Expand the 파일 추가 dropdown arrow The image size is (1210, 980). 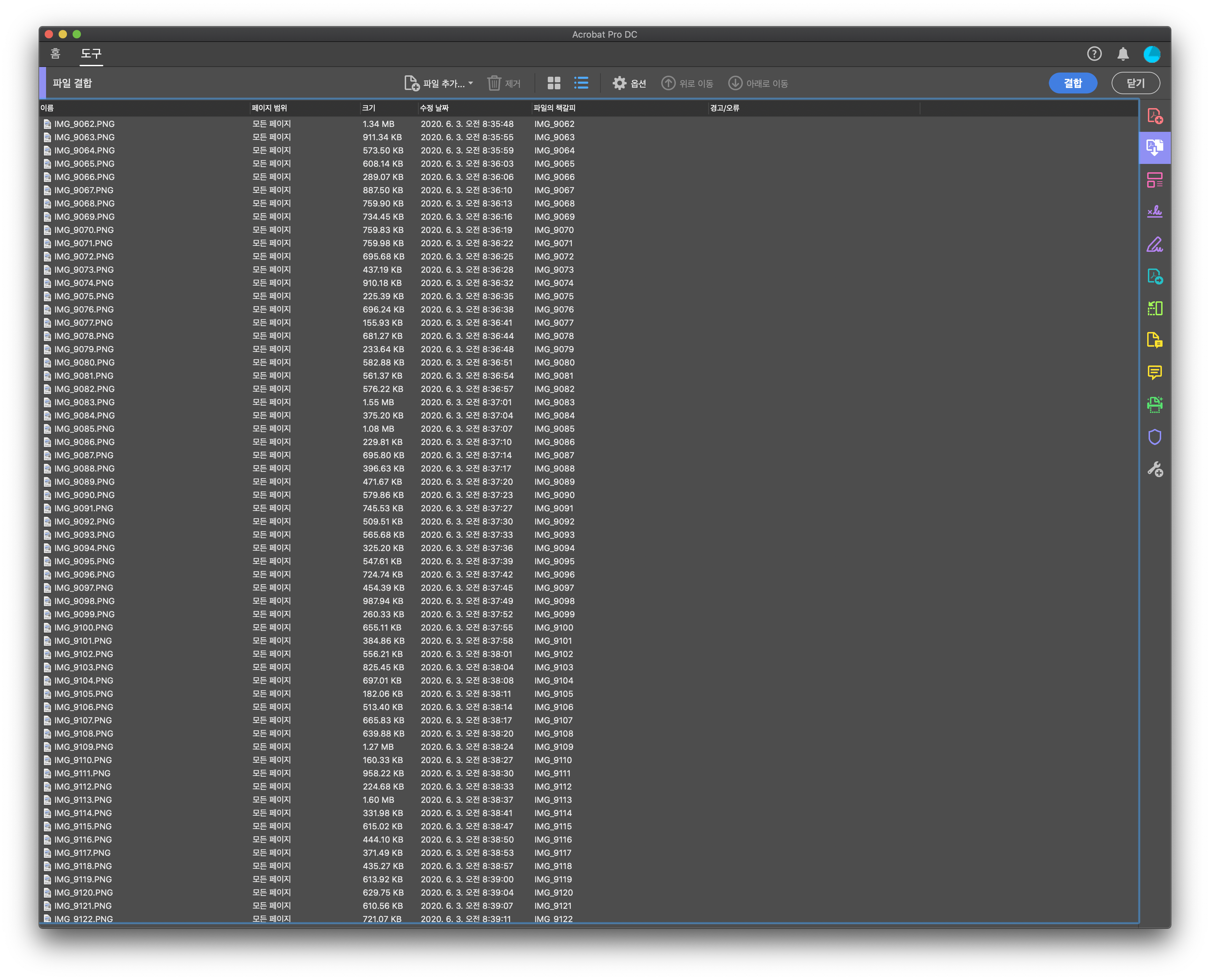pyautogui.click(x=471, y=83)
